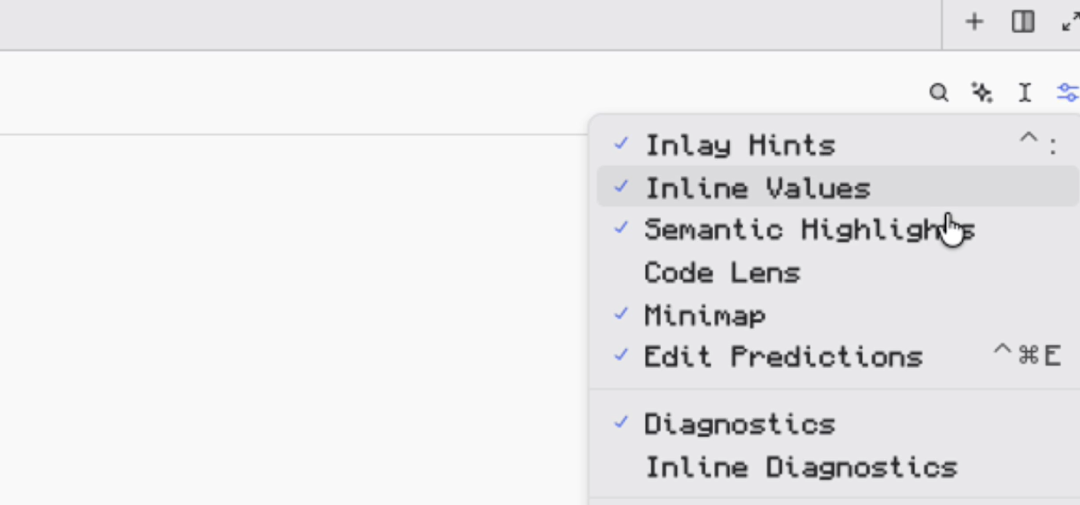The image size is (1080, 505).
Task: Toggle off Inline Values
Action: (838, 187)
